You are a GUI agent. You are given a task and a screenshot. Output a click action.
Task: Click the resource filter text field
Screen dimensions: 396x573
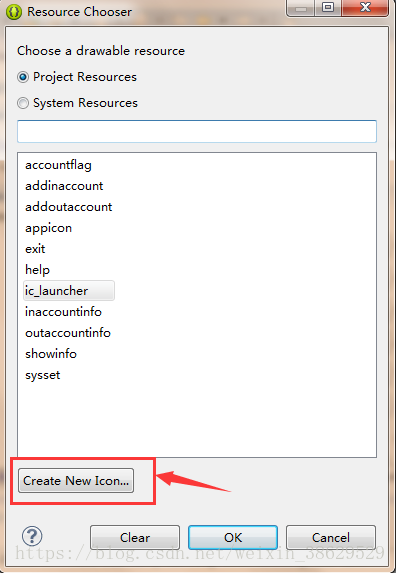[197, 131]
